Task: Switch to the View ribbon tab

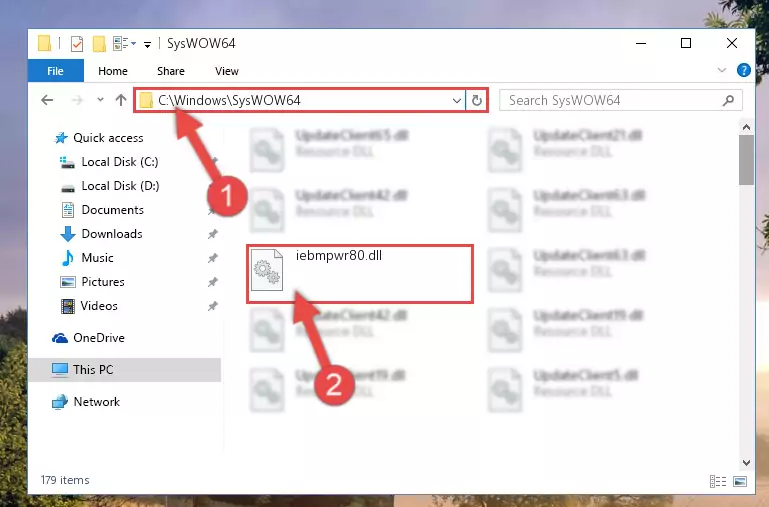Action: (x=227, y=71)
